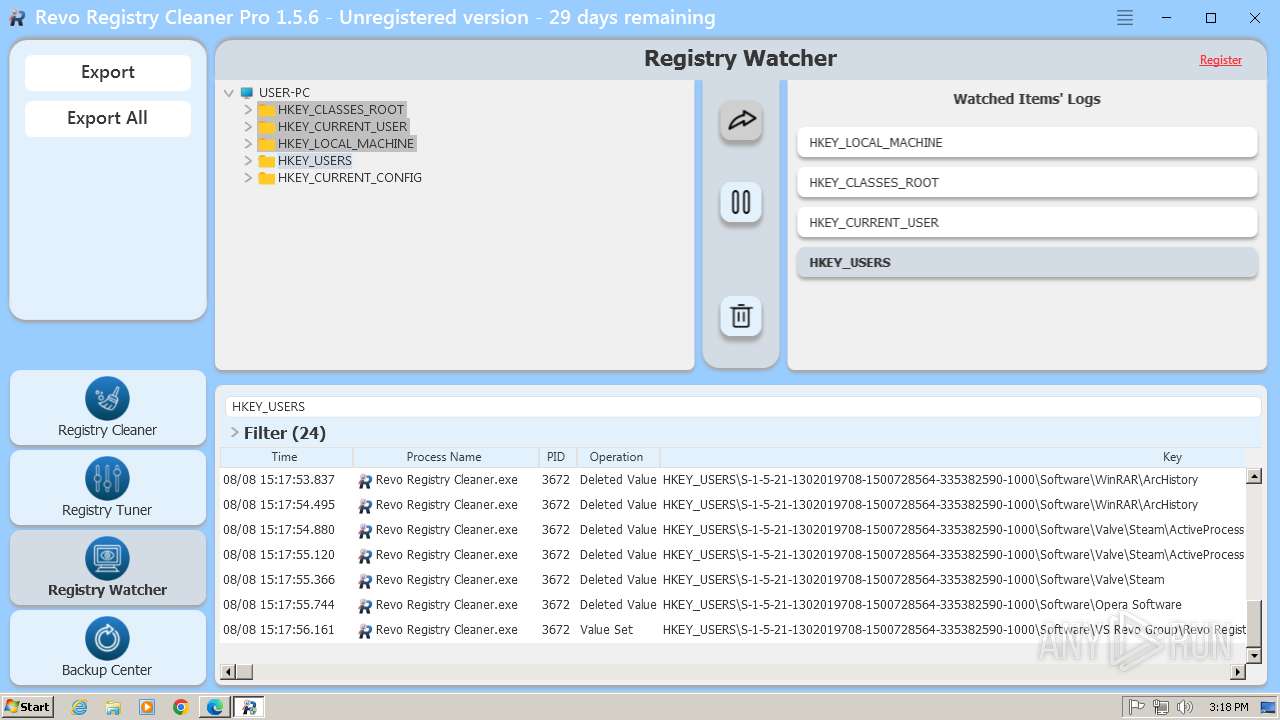Open the hamburger menu in title bar
The image size is (1280, 720).
(1125, 18)
